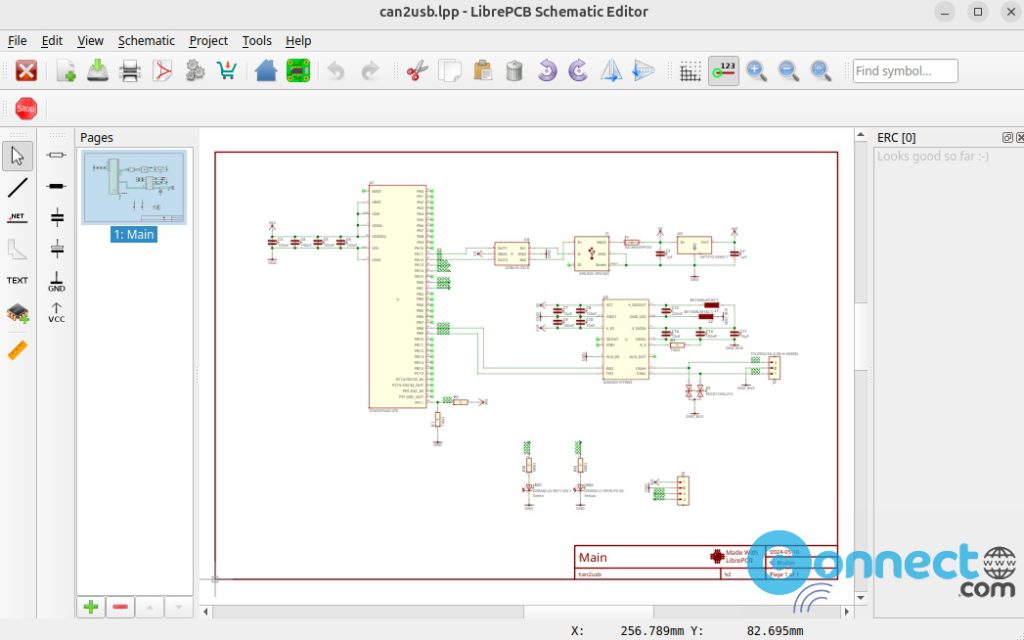Open Control Panel with the house icon
Screen dimensions: 1024x640
(x=266, y=71)
